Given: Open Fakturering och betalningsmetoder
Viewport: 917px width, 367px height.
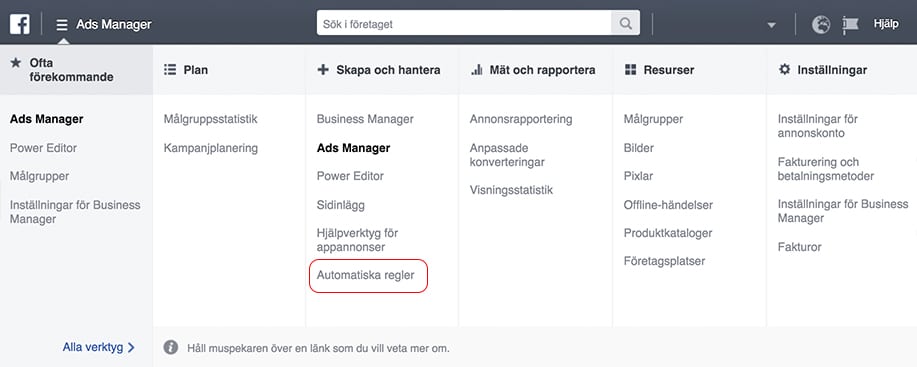Looking at the screenshot, I should pyautogui.click(x=826, y=169).
